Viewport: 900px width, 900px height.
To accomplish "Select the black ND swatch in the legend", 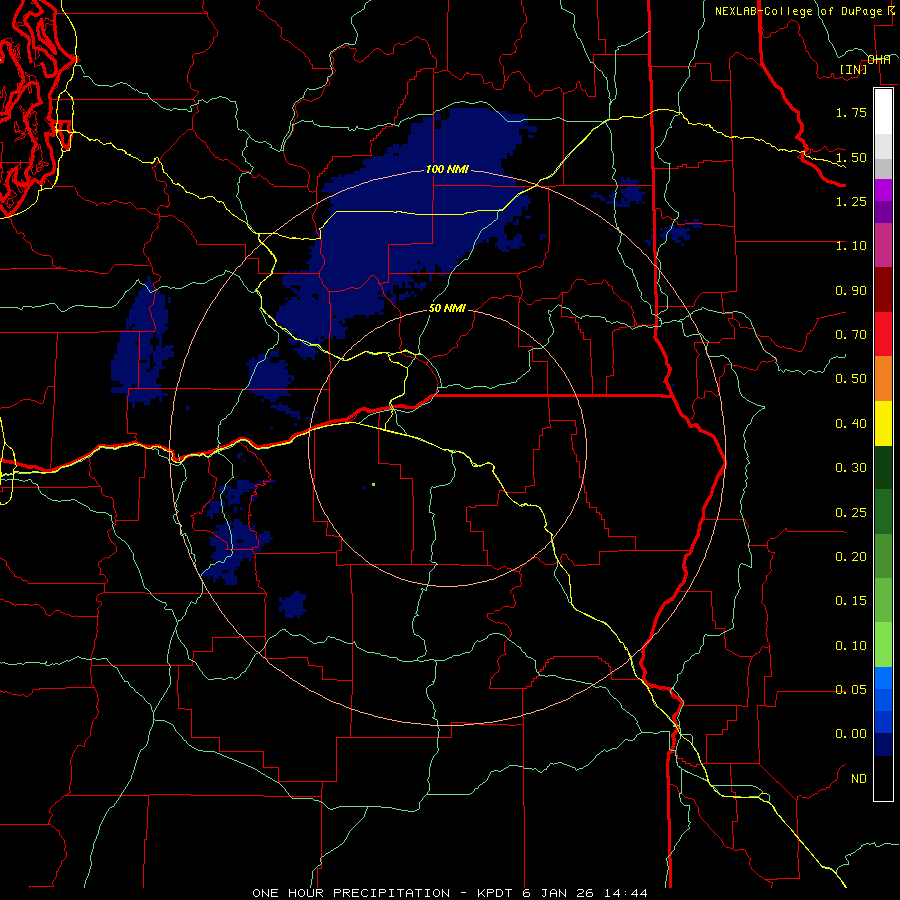I will tap(884, 779).
